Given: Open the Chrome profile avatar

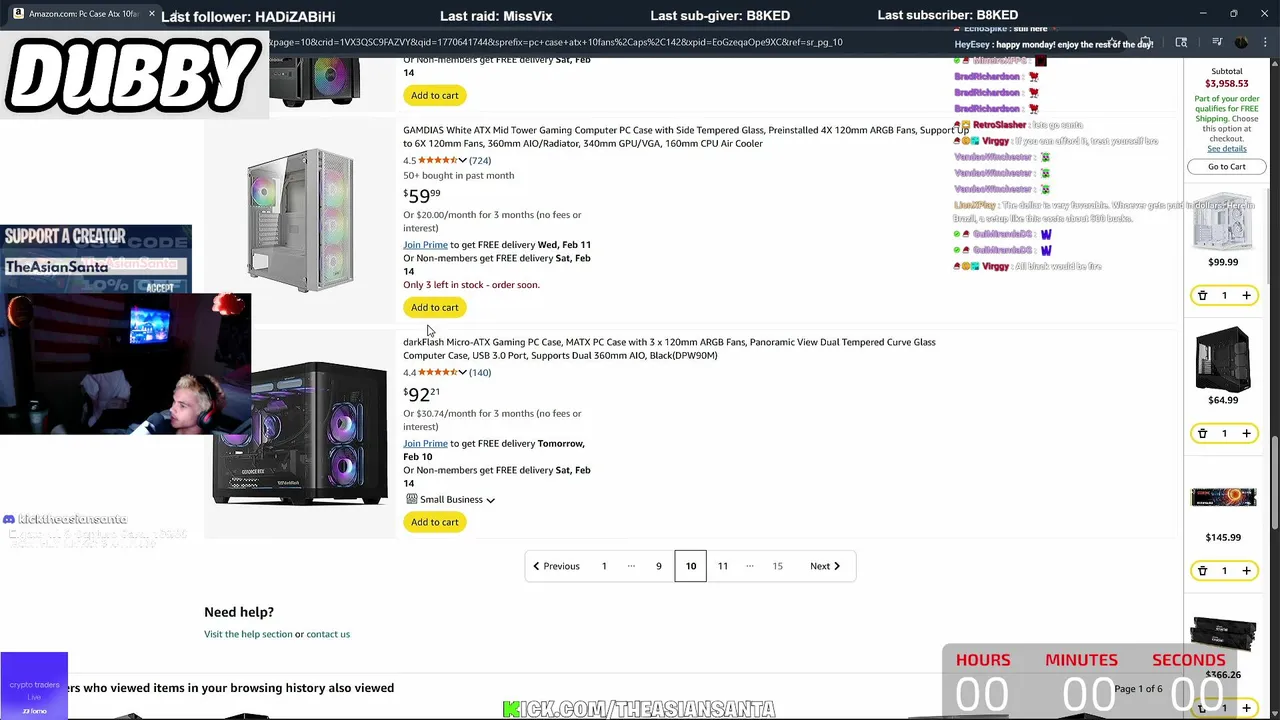Looking at the screenshot, I should click(1241, 42).
